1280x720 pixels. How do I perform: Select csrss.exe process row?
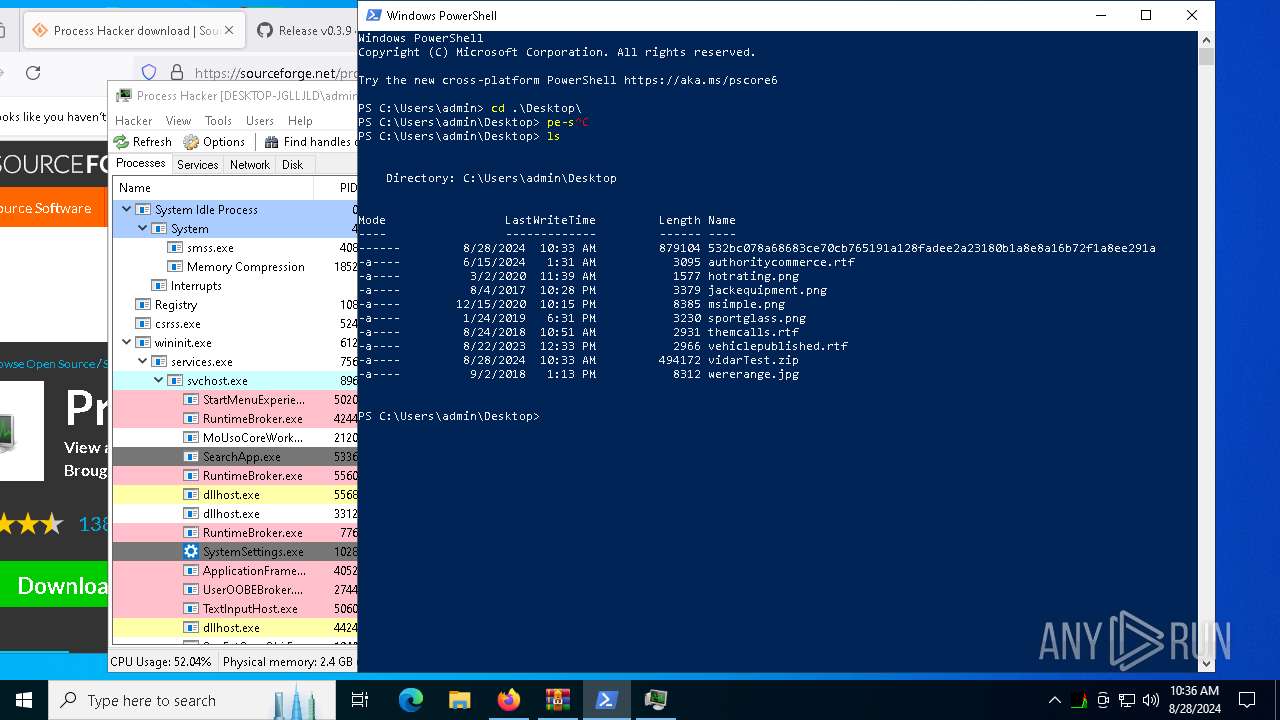point(235,323)
